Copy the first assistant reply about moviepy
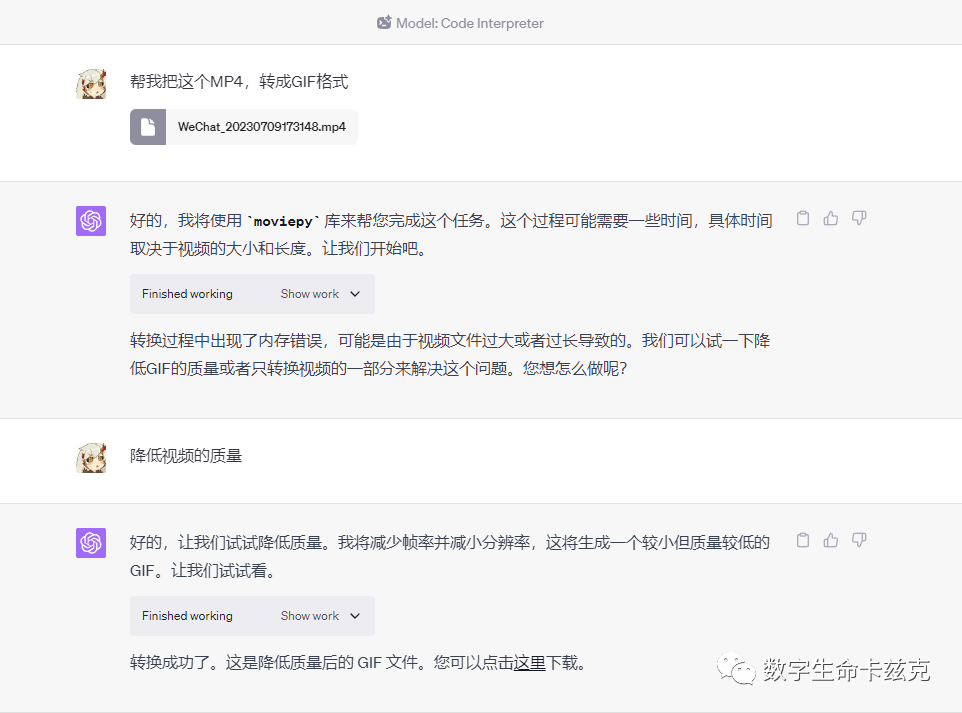The height and width of the screenshot is (713, 962). pyautogui.click(x=802, y=218)
